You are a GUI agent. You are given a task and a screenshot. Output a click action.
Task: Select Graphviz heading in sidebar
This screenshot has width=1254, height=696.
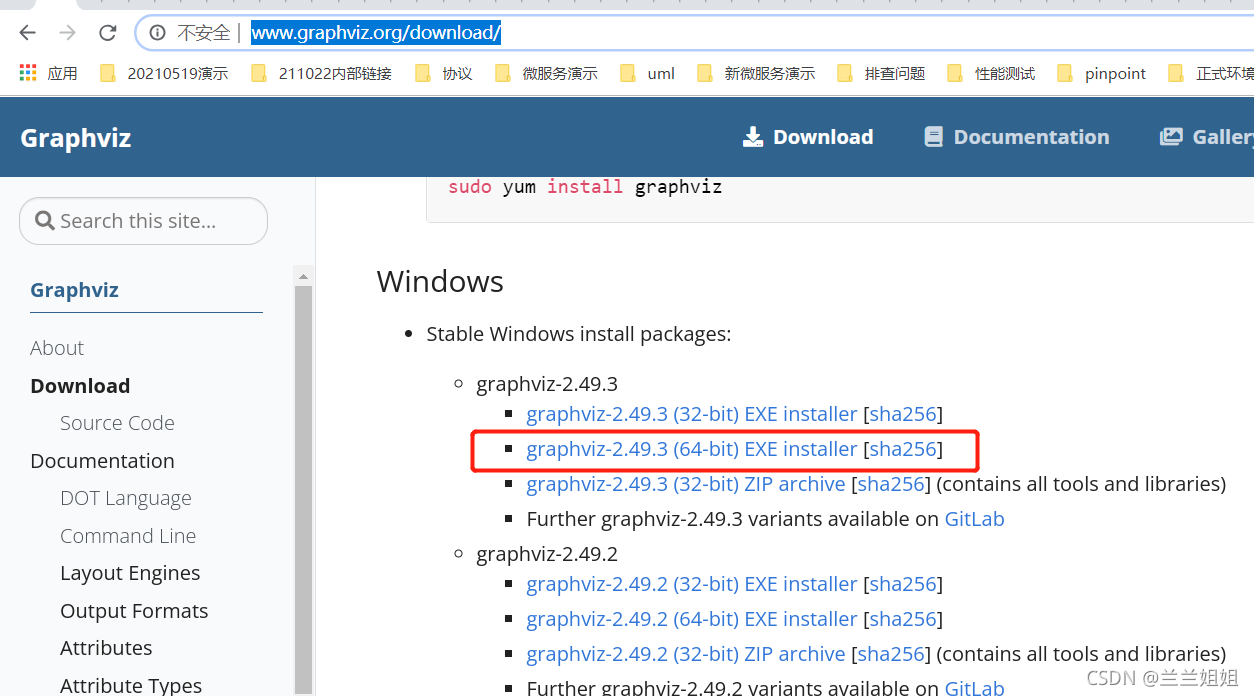(74, 290)
